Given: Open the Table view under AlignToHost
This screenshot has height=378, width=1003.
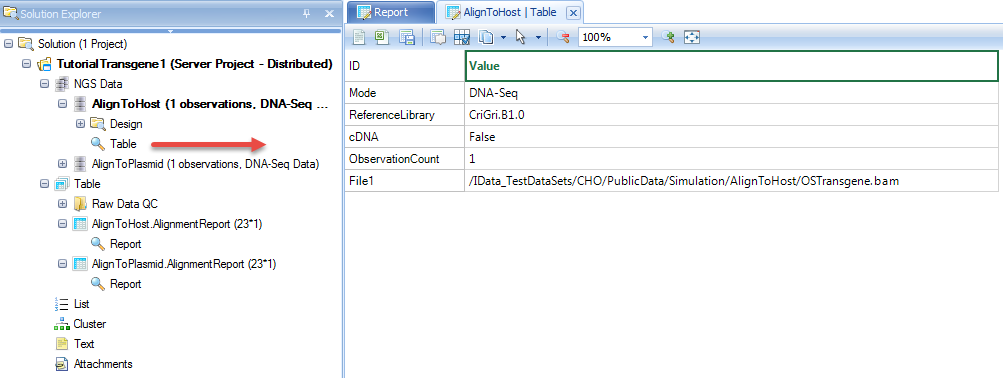Looking at the screenshot, I should pos(123,144).
